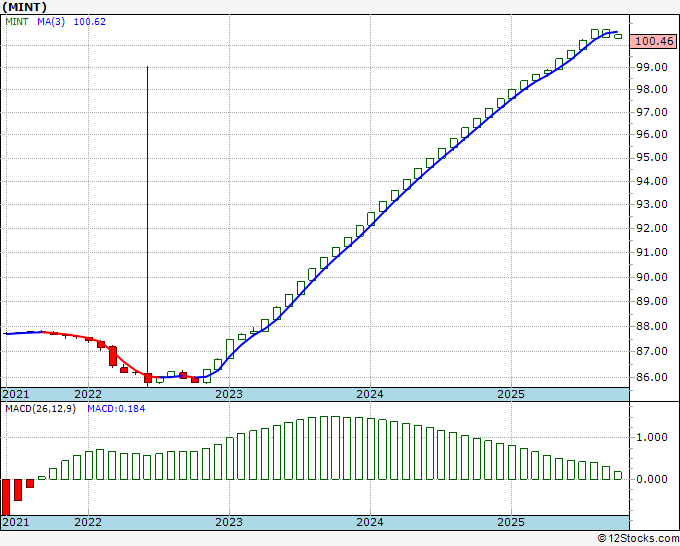This screenshot has width=680, height=546.
Task: Click 2024 on the MACD time axis
Action: [370, 522]
